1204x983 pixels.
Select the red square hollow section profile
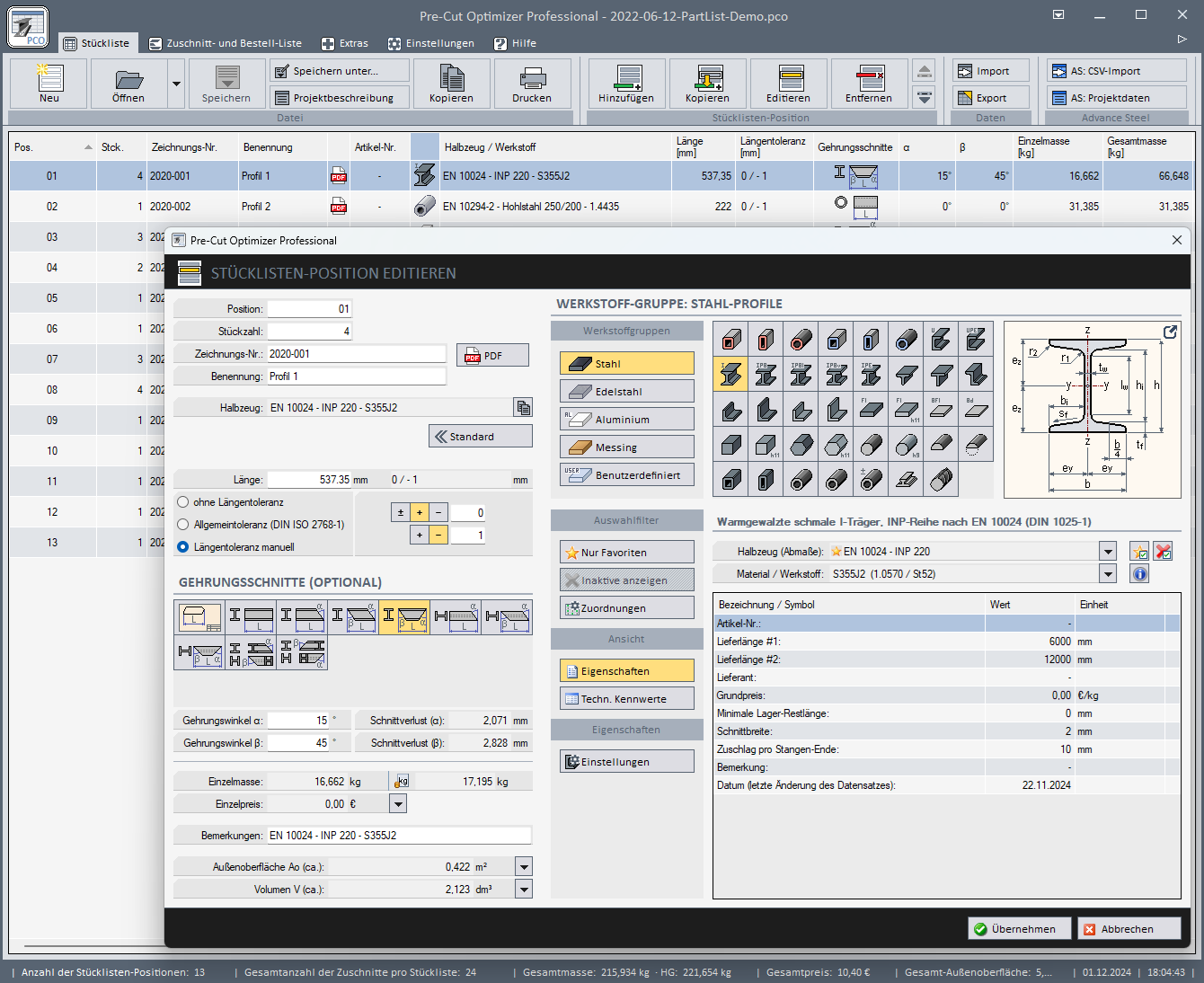tap(730, 340)
